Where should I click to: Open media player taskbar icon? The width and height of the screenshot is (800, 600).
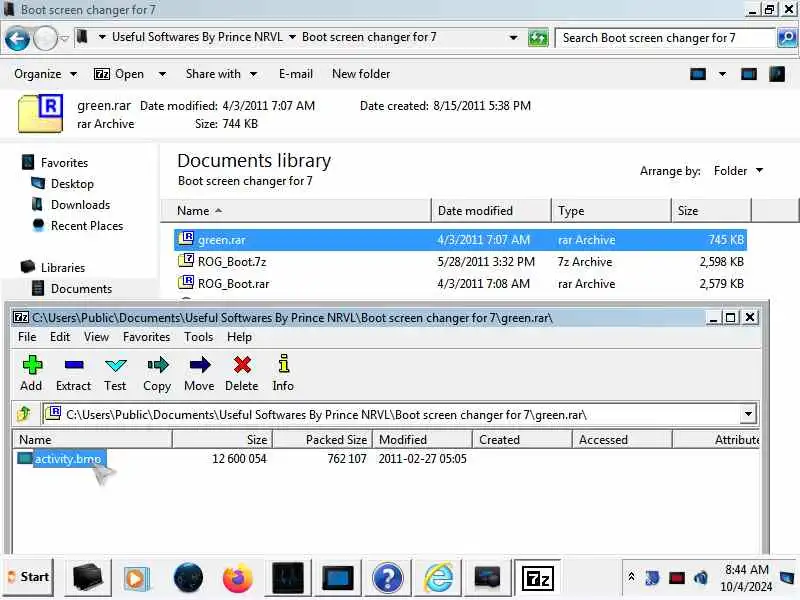(137, 578)
